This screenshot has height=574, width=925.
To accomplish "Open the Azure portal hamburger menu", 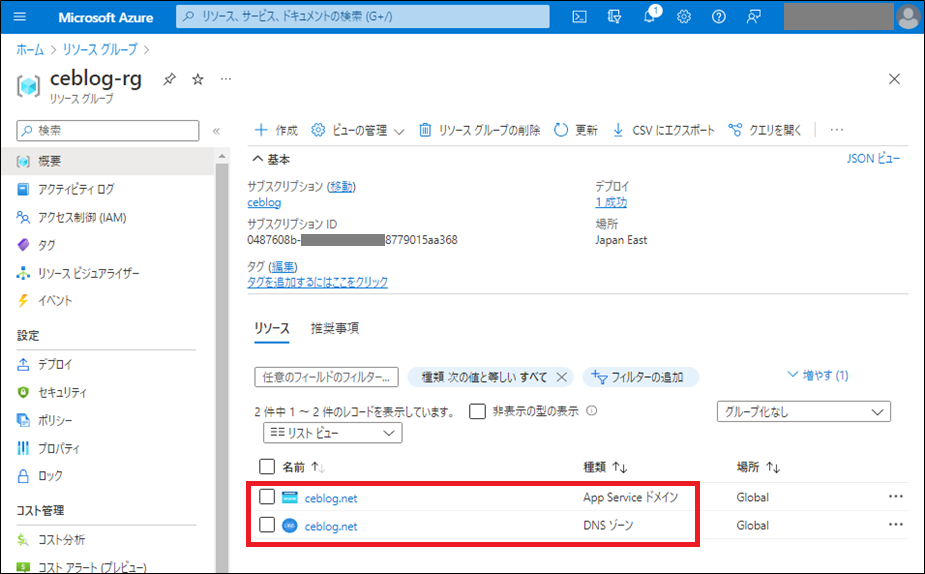I will tap(19, 17).
